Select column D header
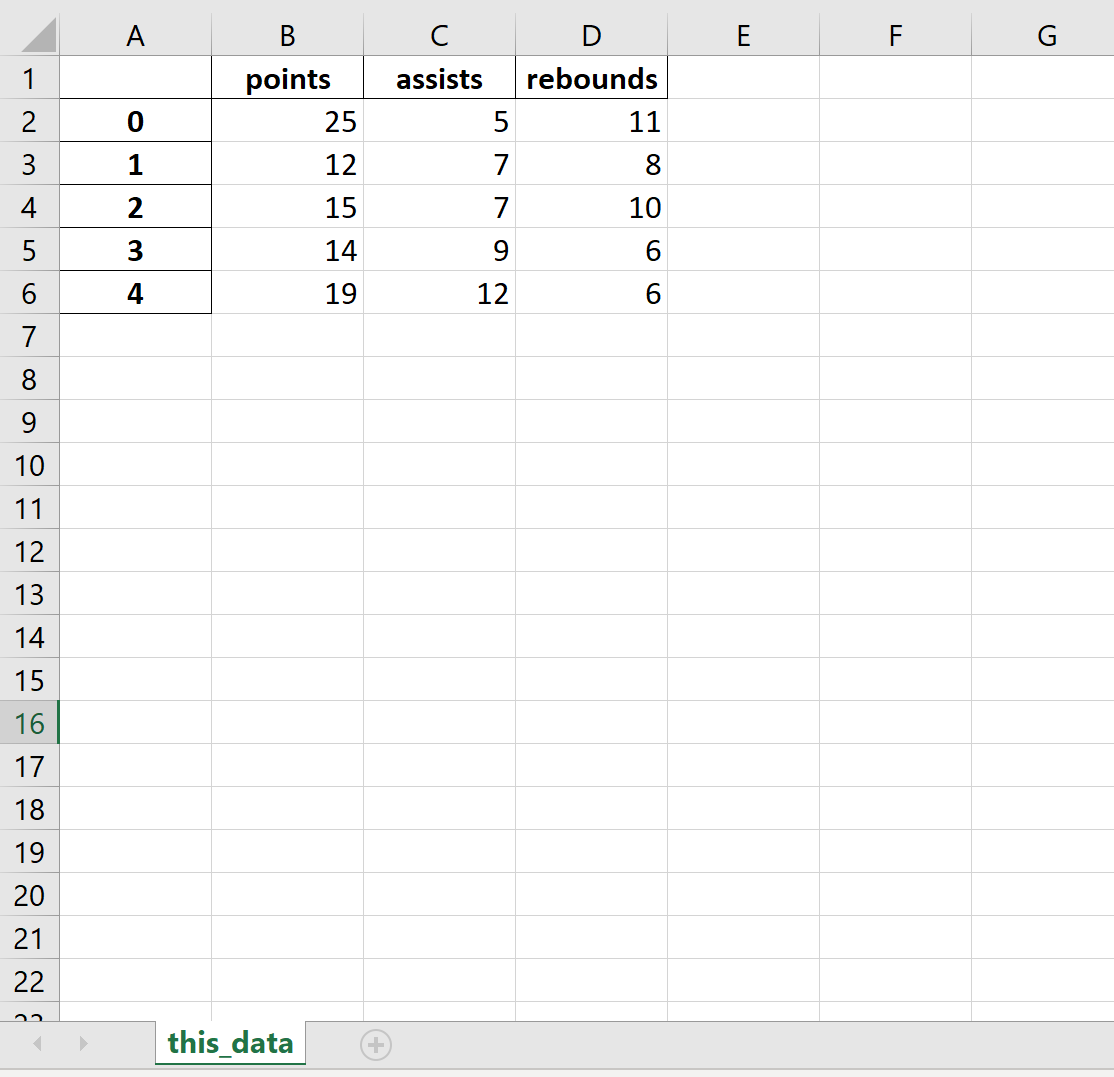Viewport: 1114px width, 1077px height. point(591,34)
